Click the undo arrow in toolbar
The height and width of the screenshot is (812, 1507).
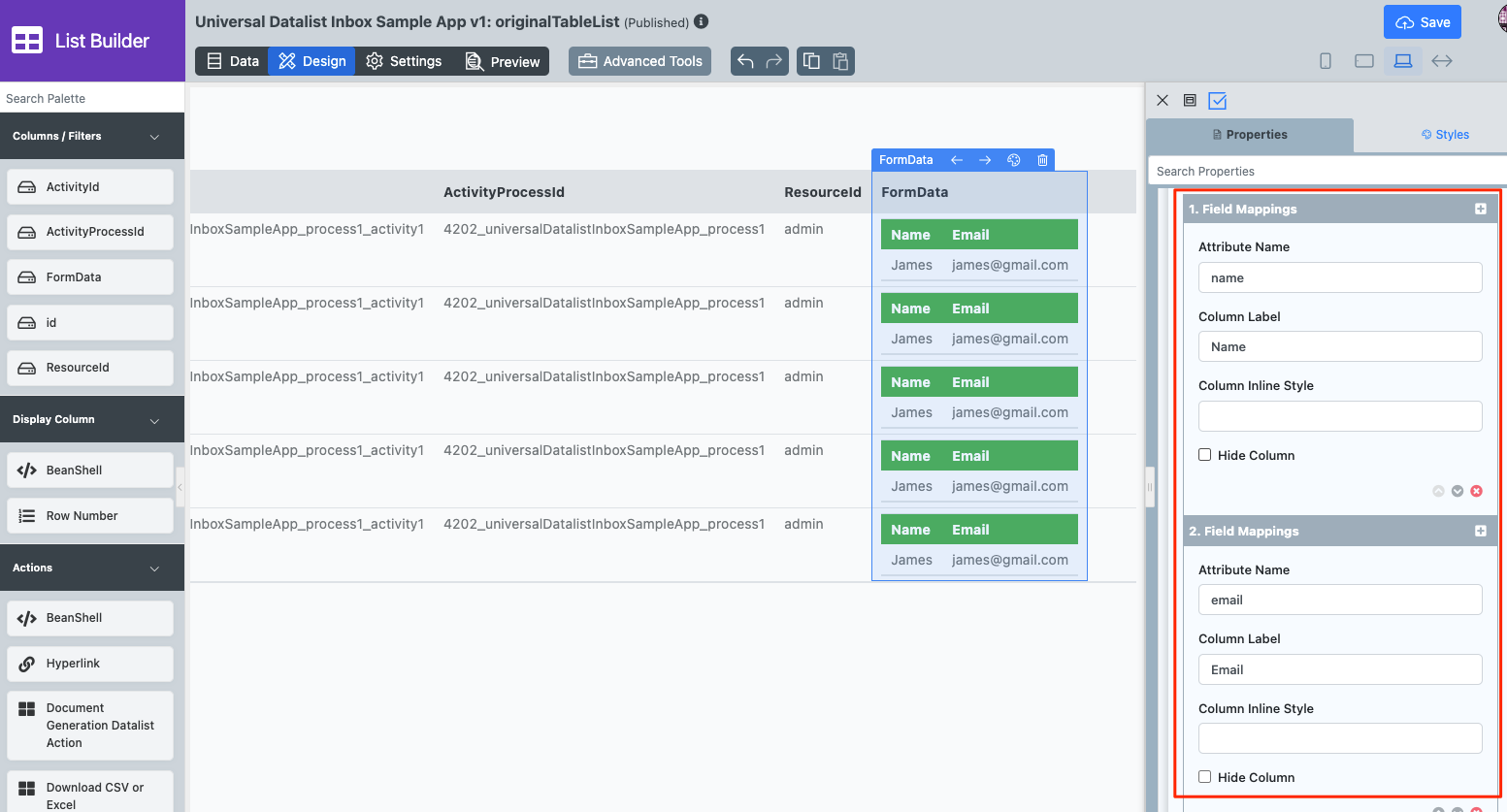(x=745, y=61)
